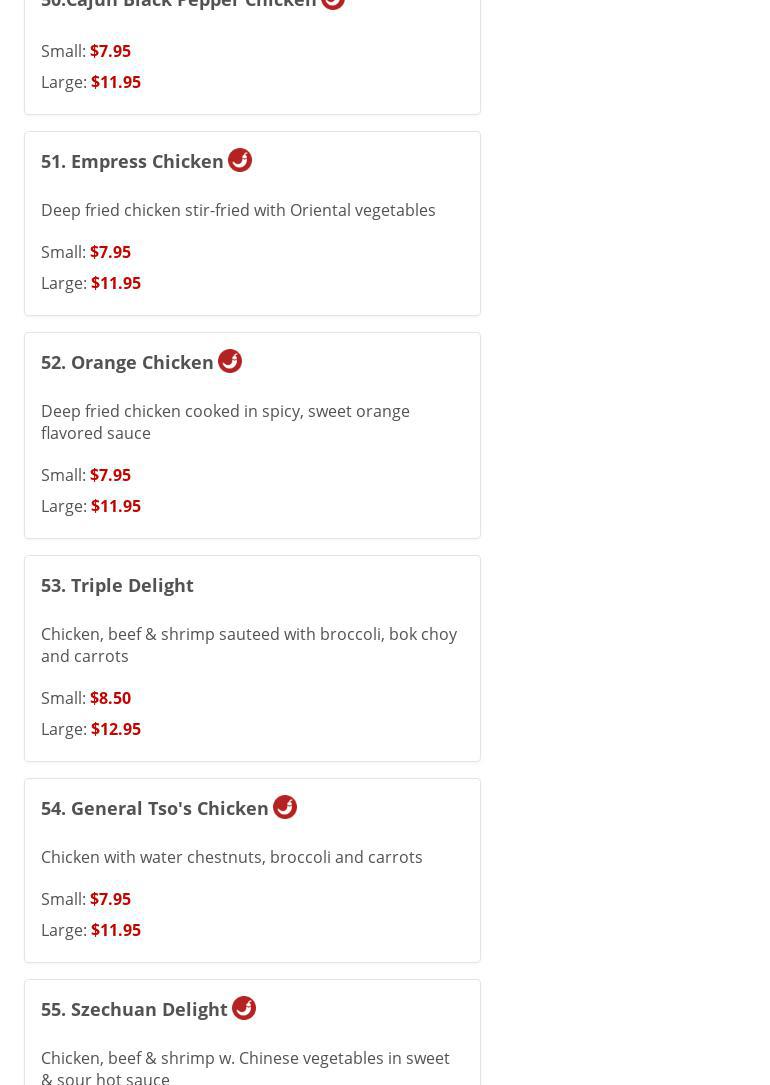Click the spicy icon next to Orange Chicken

[230, 361]
